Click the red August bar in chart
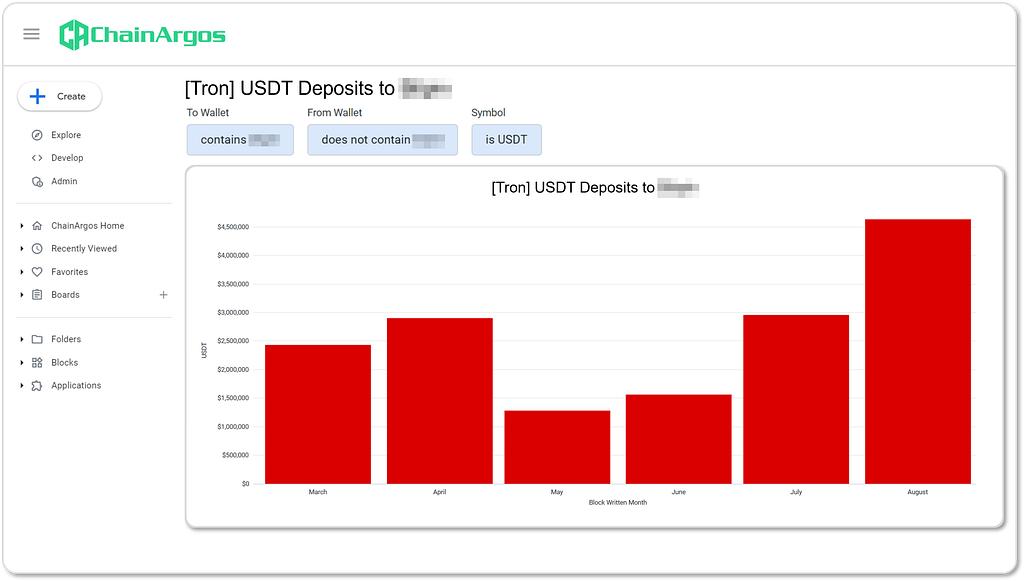 click(918, 352)
